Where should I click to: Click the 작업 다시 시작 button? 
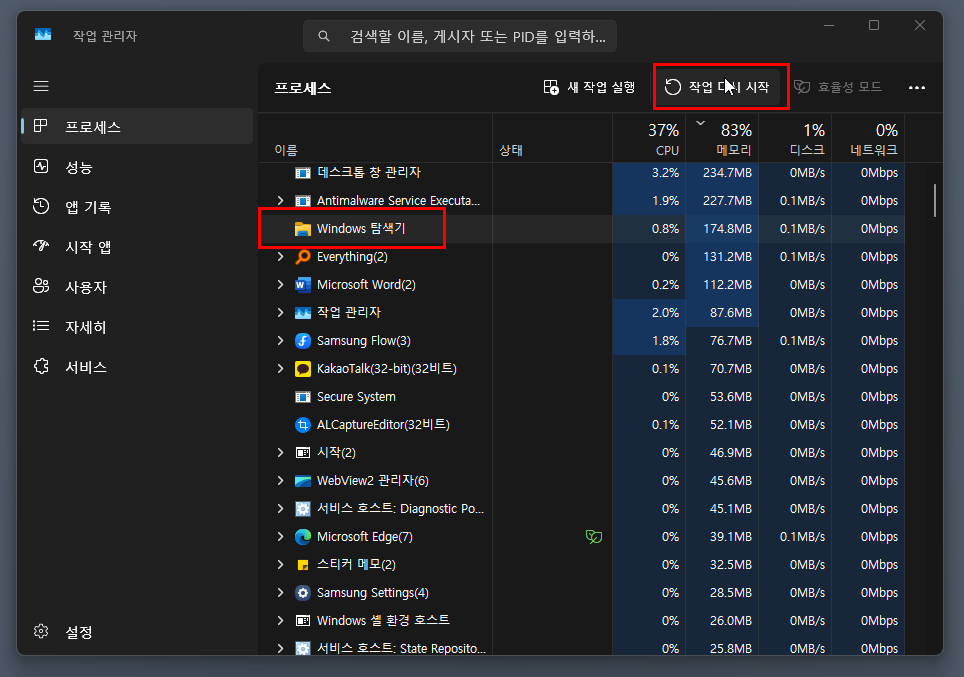click(x=717, y=87)
